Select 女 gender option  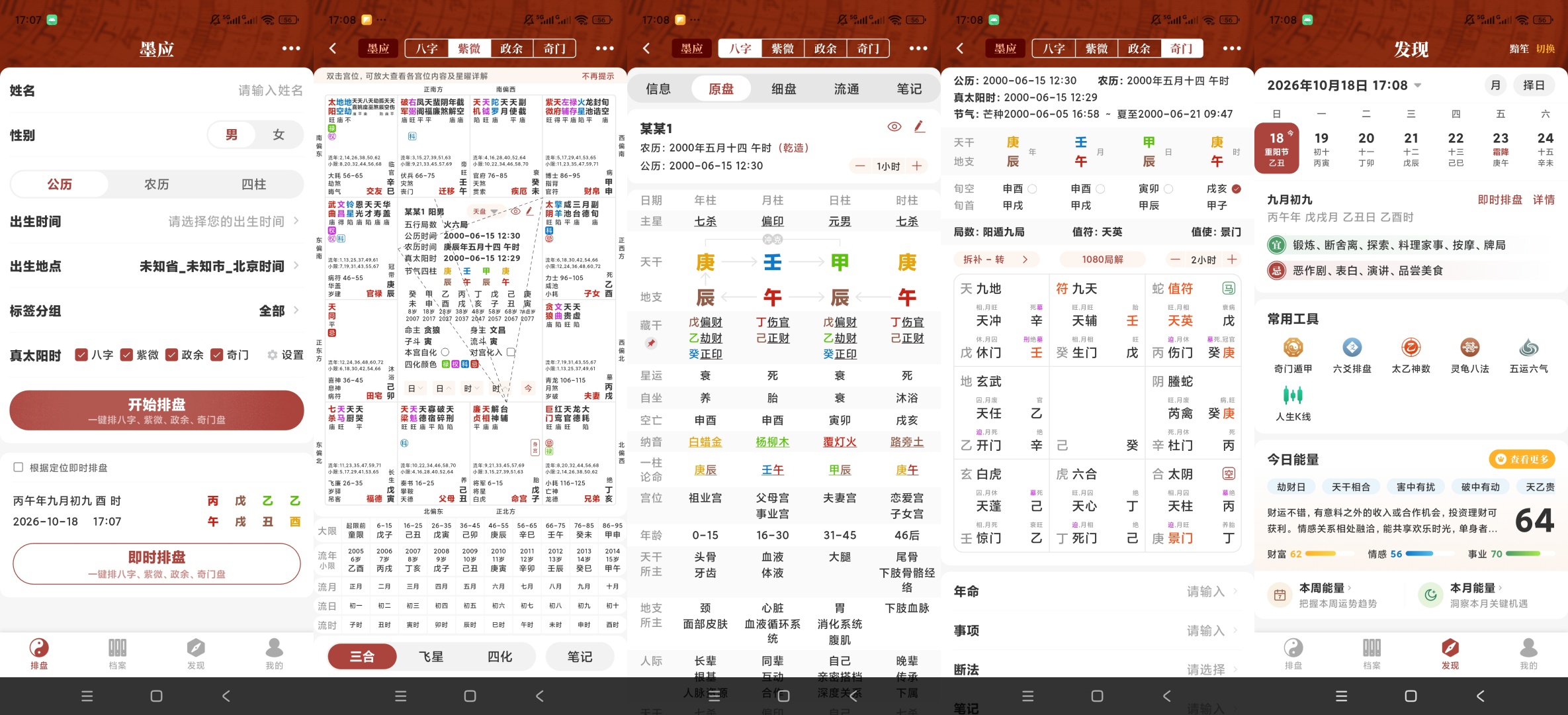click(x=279, y=135)
